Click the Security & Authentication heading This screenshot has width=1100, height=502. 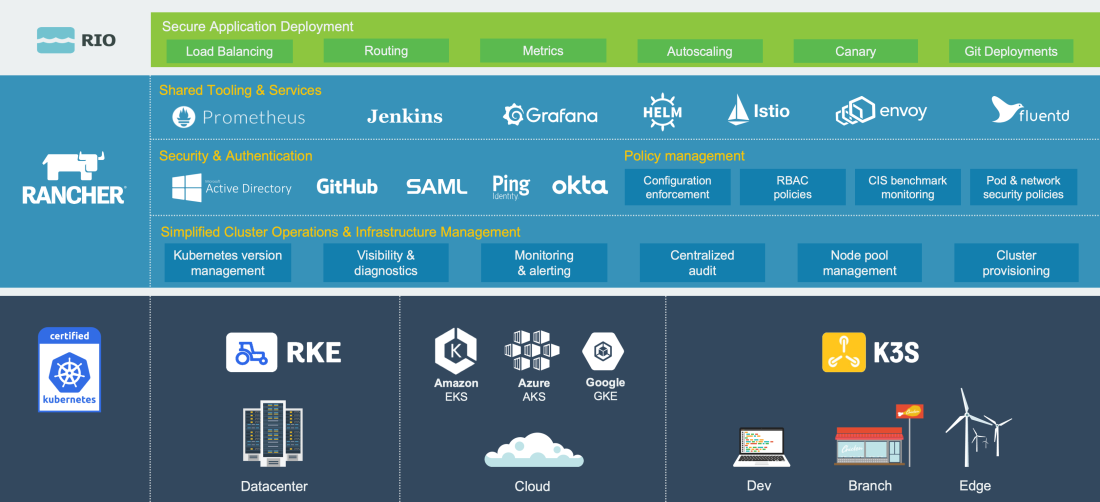pyautogui.click(x=236, y=156)
